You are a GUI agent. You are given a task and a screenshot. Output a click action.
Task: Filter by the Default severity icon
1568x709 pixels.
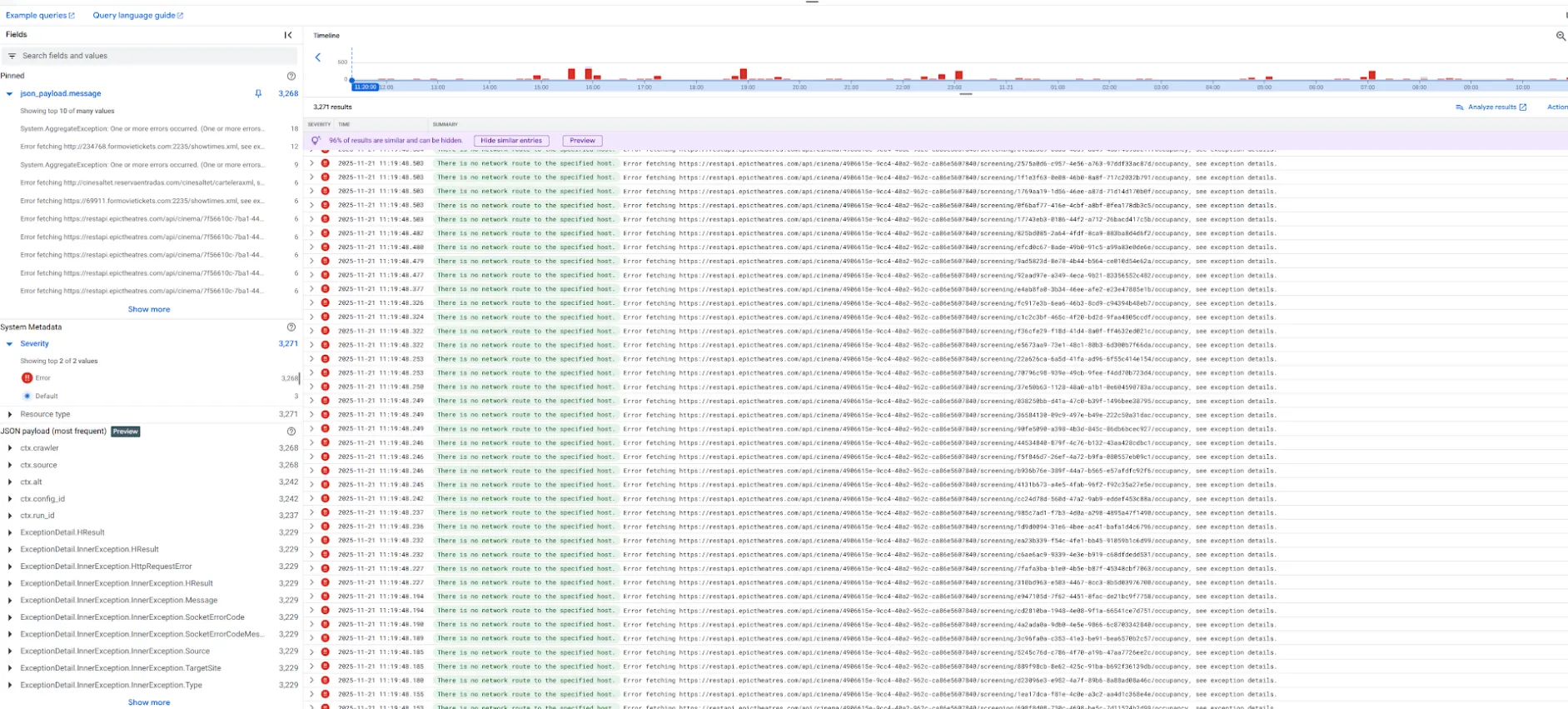27,397
